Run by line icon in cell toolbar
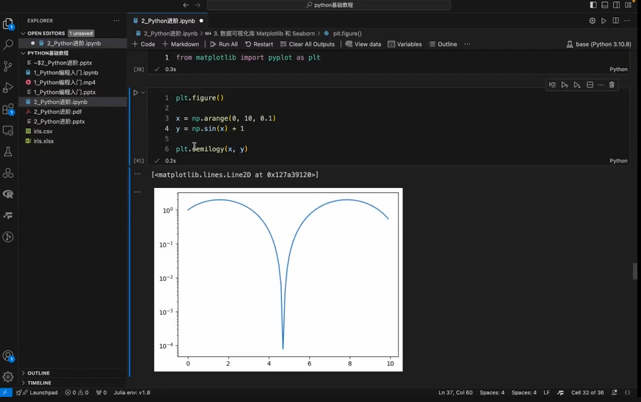The width and height of the screenshot is (641, 402). pyautogui.click(x=552, y=85)
